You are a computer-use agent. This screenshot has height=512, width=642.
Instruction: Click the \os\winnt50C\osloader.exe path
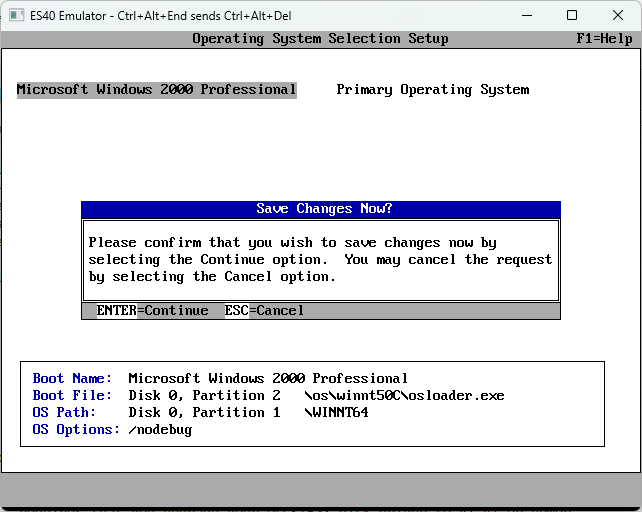[404, 395]
